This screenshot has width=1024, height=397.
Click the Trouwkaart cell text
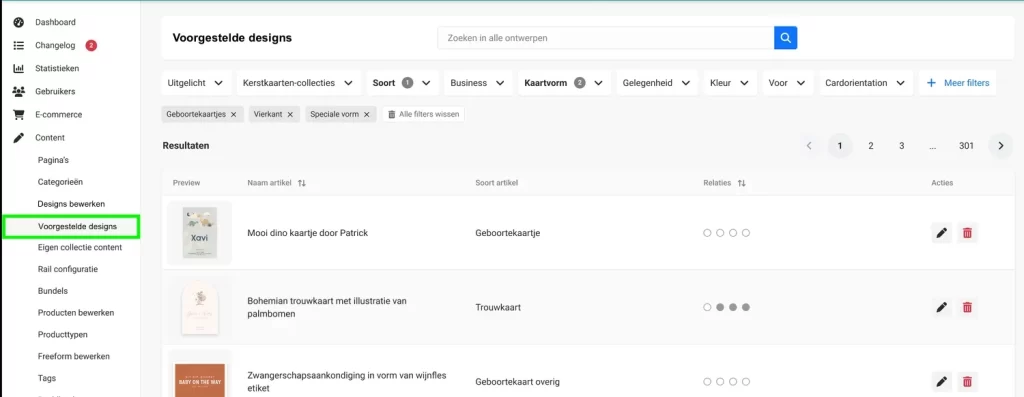pyautogui.click(x=498, y=308)
